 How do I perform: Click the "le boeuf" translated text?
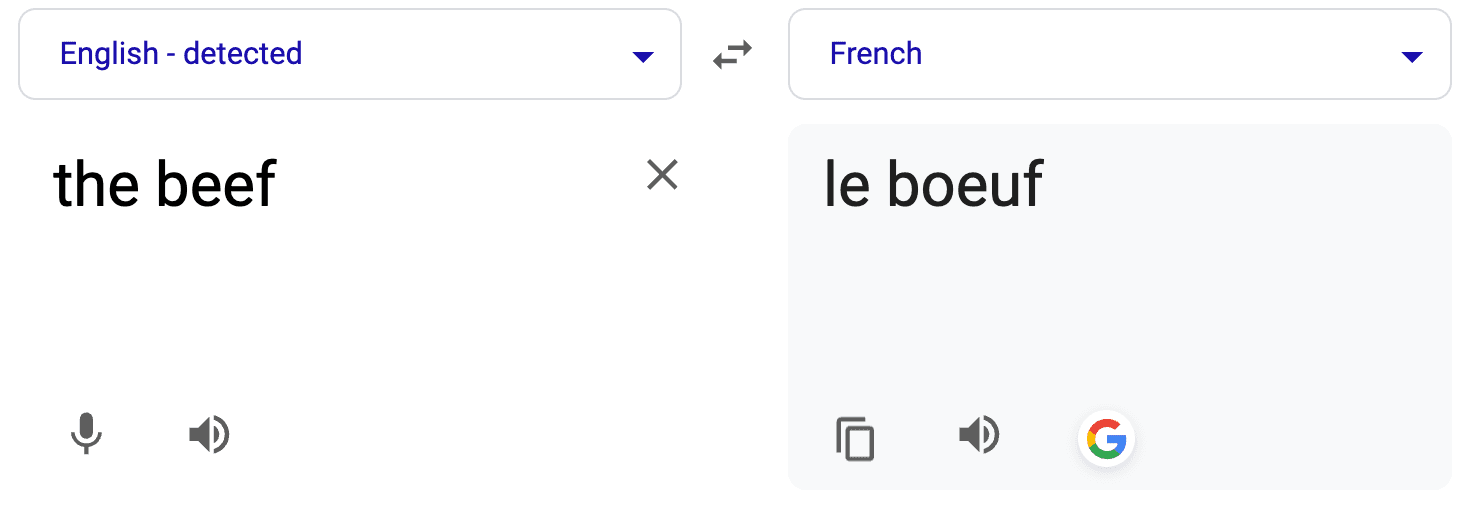[x=933, y=185]
